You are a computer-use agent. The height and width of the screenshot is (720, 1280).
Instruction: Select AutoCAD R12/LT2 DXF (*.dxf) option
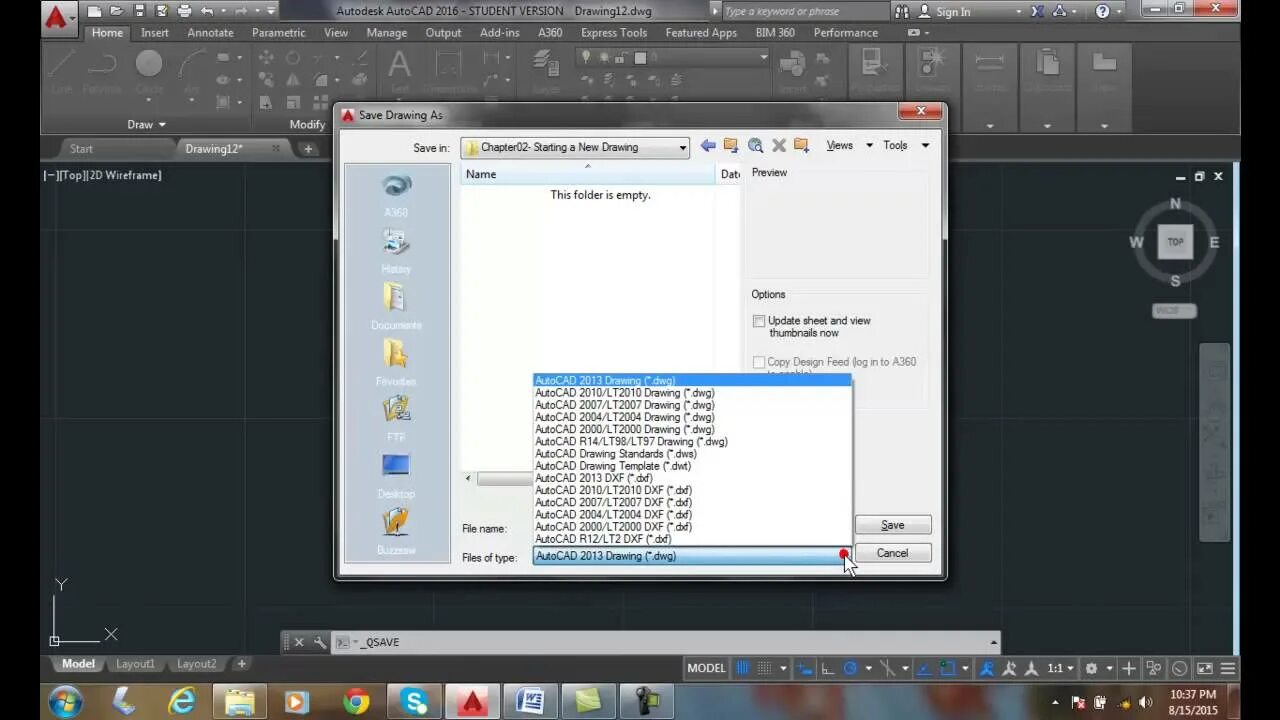pos(692,539)
